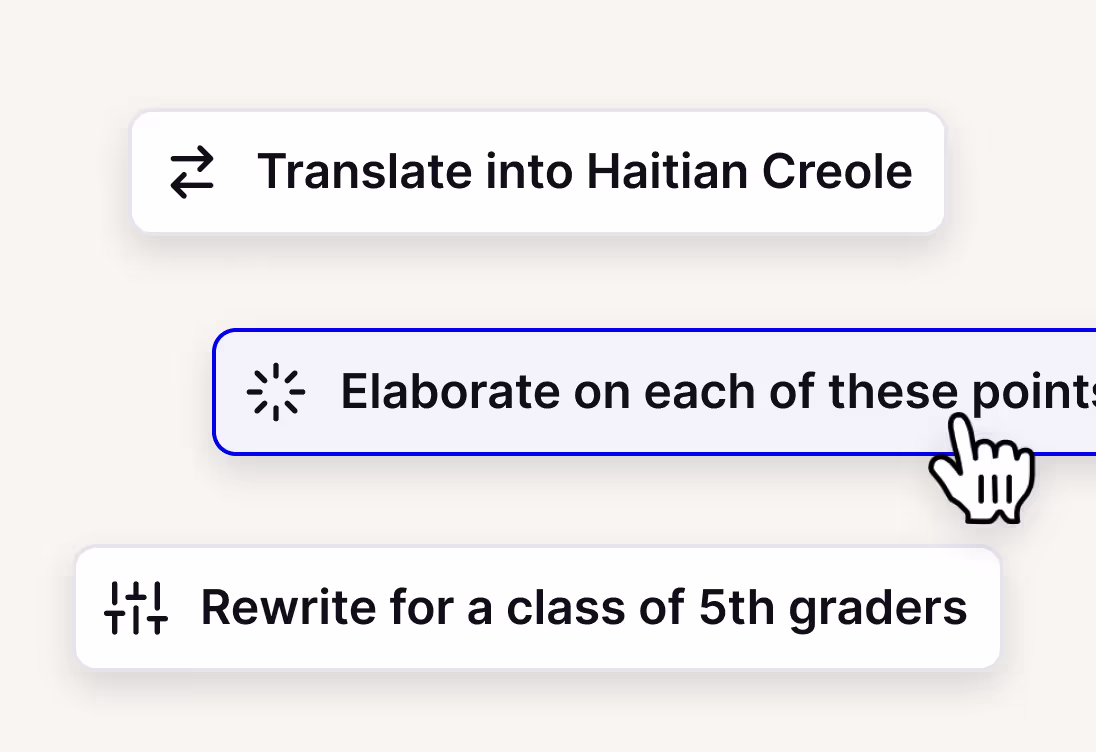Click the spinner icon beside Elaborate
The width and height of the screenshot is (1096, 752).
275,392
